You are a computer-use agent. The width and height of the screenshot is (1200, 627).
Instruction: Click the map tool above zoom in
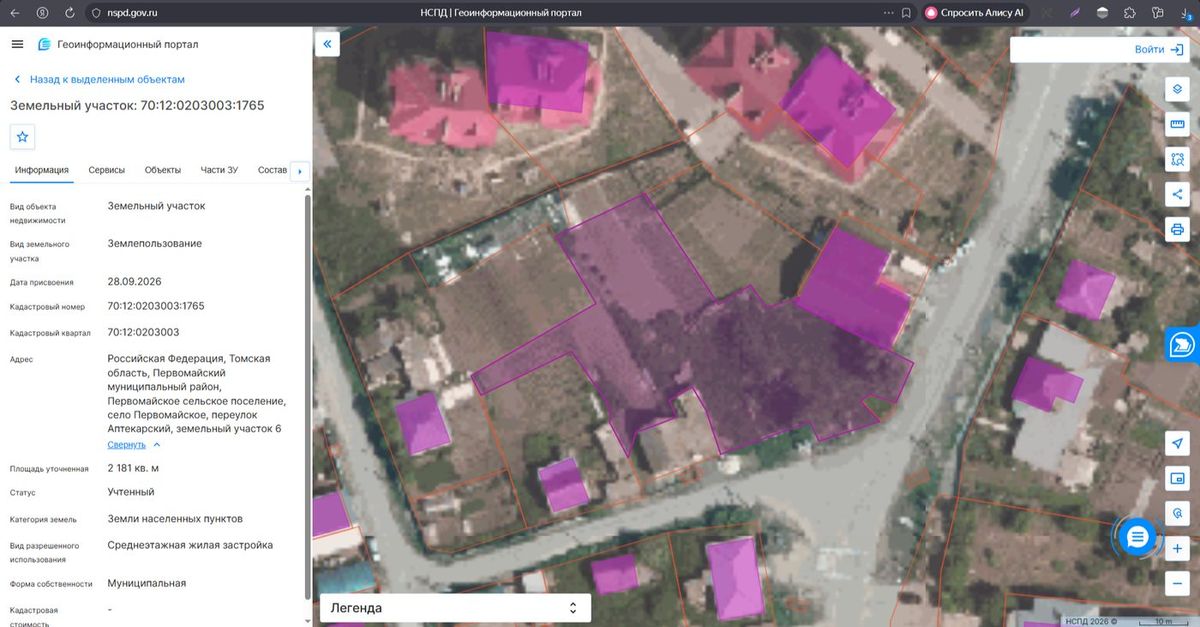[x=1177, y=514]
